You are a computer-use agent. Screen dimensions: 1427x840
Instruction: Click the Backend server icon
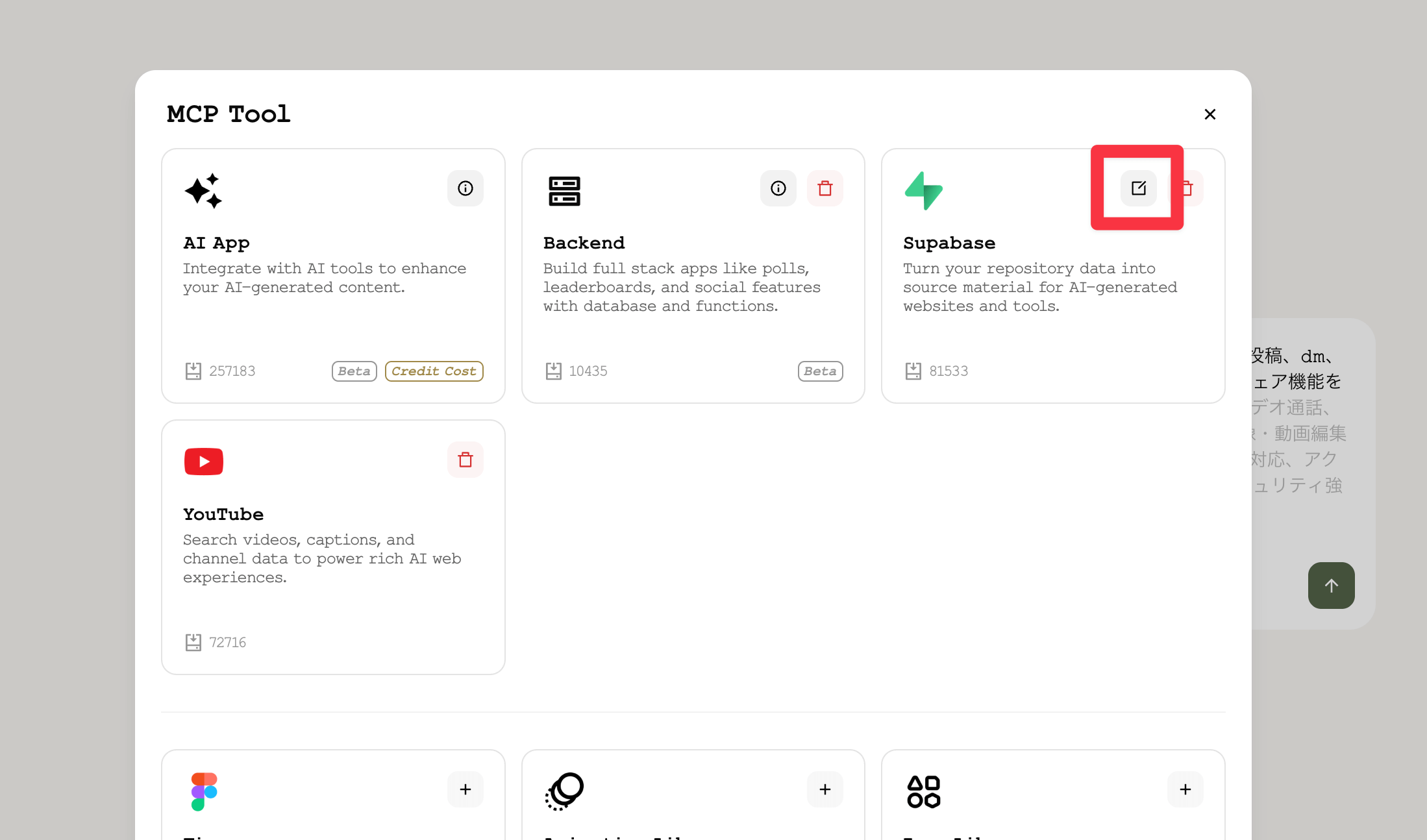(x=564, y=191)
